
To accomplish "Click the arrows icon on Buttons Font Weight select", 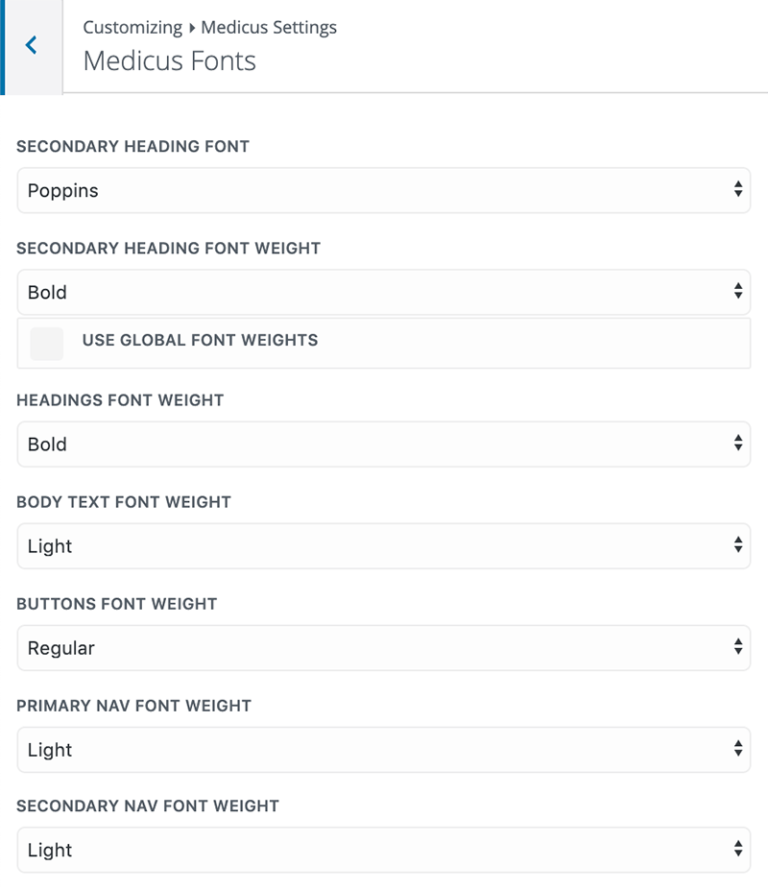I will click(737, 647).
